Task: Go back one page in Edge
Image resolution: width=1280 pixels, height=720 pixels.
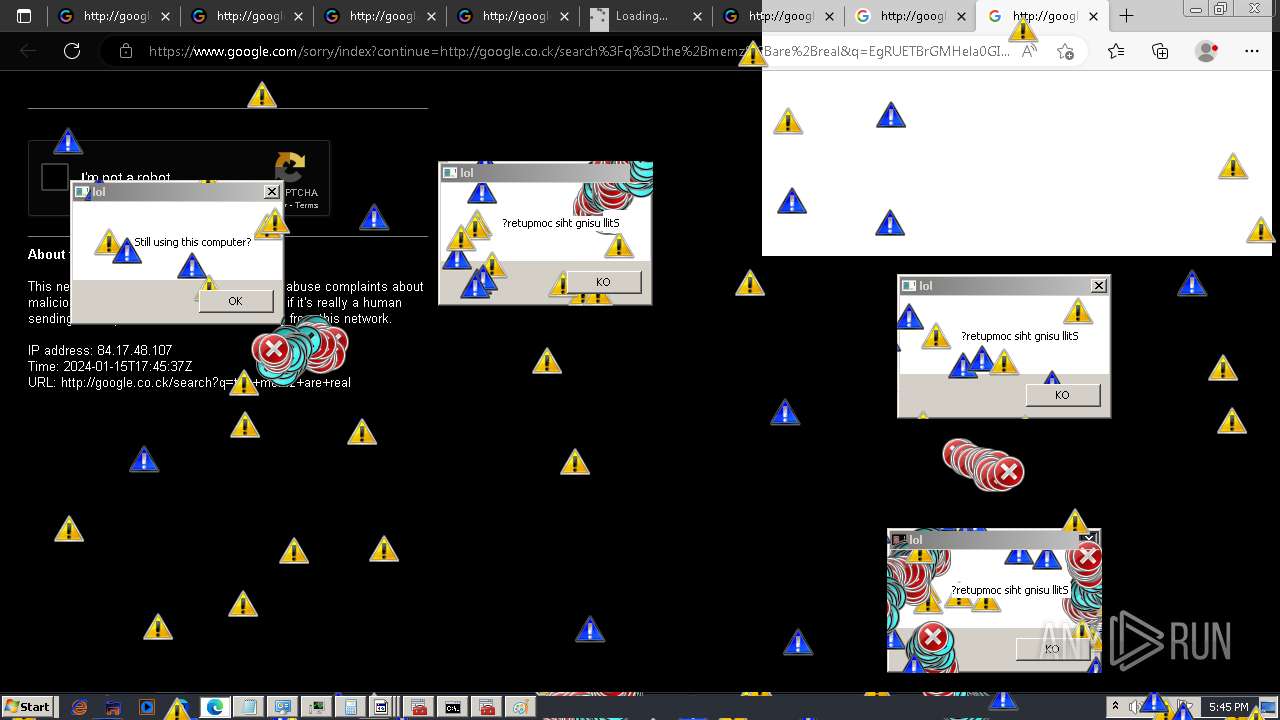Action: (28, 51)
